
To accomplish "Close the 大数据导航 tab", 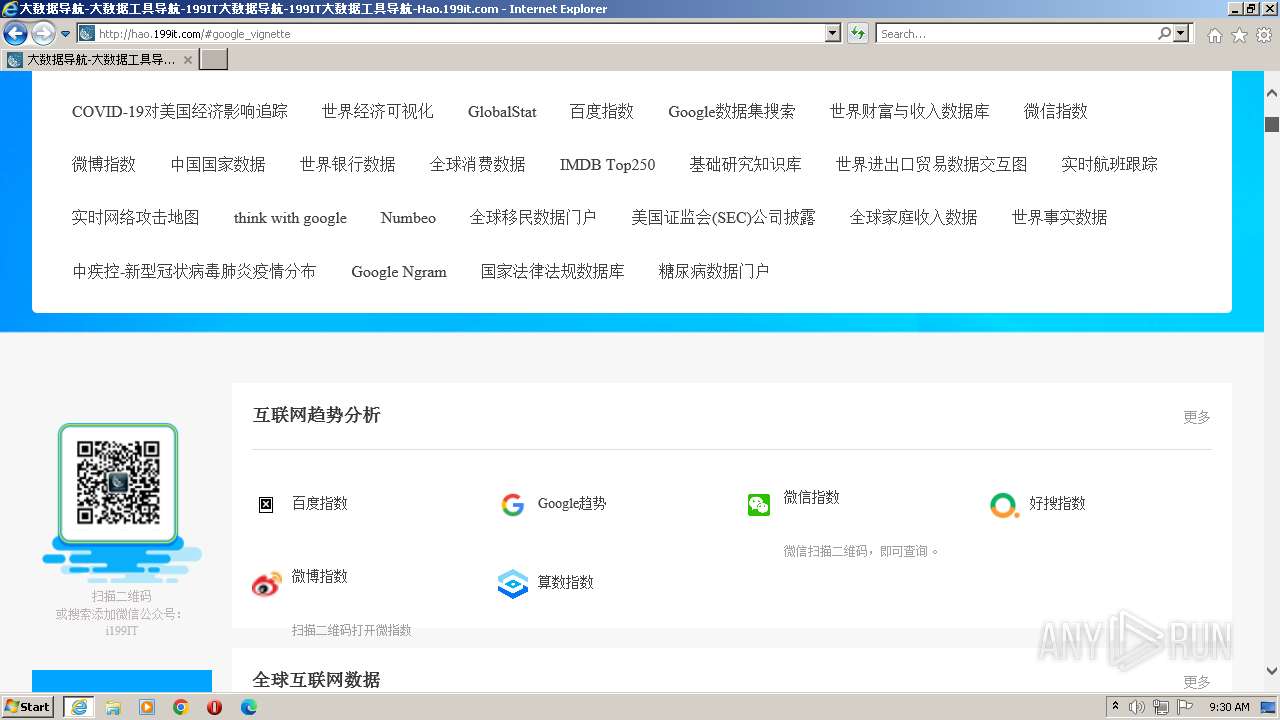I will pos(188,60).
